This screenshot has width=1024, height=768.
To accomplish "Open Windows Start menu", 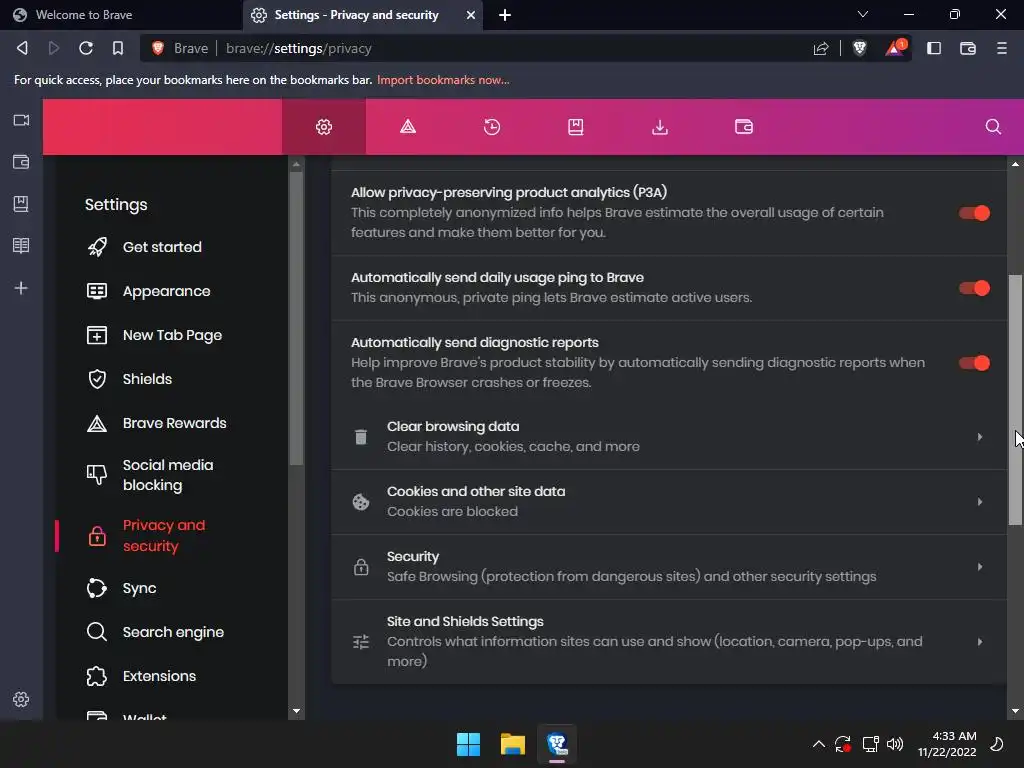I will 468,744.
